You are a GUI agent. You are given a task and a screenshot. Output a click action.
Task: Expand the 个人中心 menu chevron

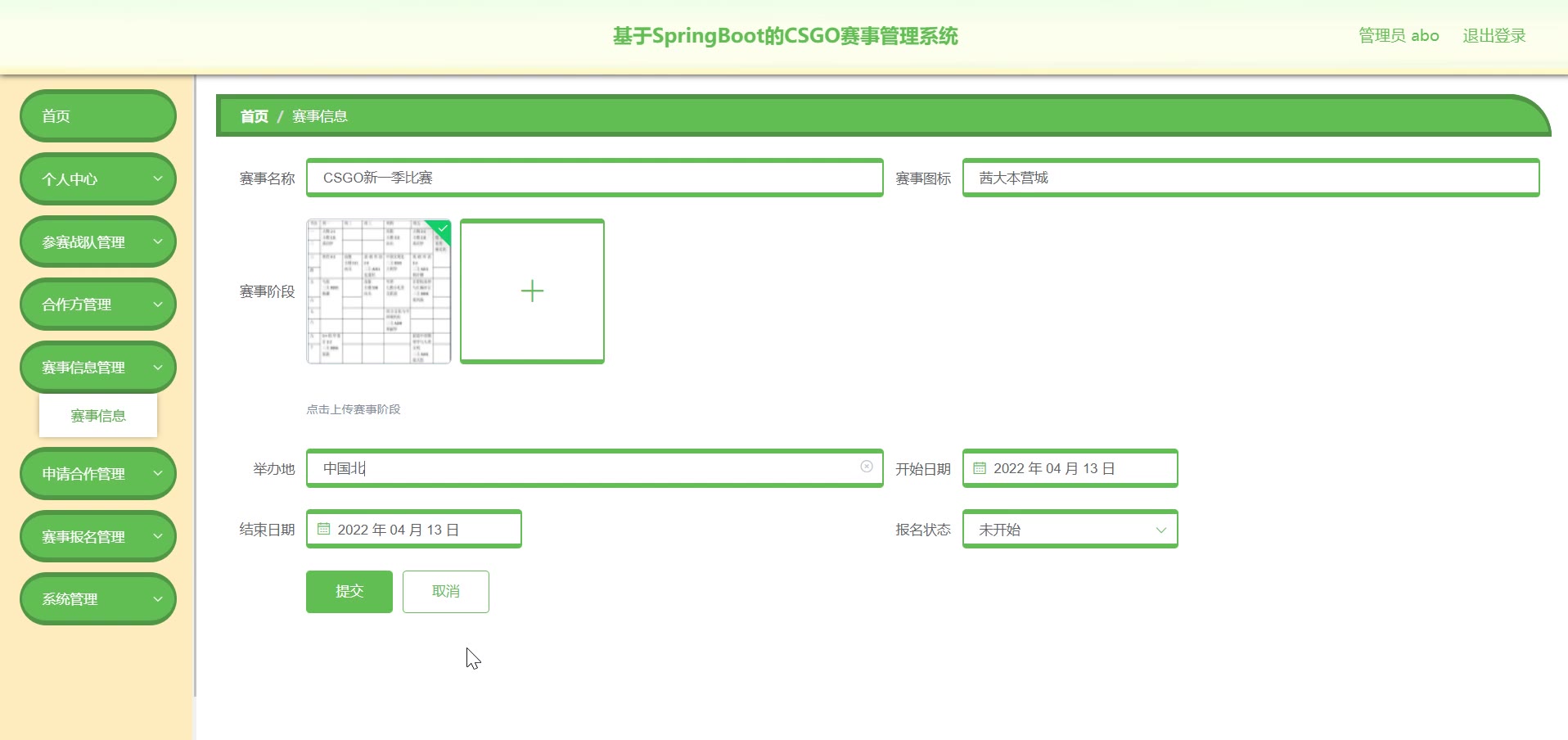pyautogui.click(x=158, y=178)
